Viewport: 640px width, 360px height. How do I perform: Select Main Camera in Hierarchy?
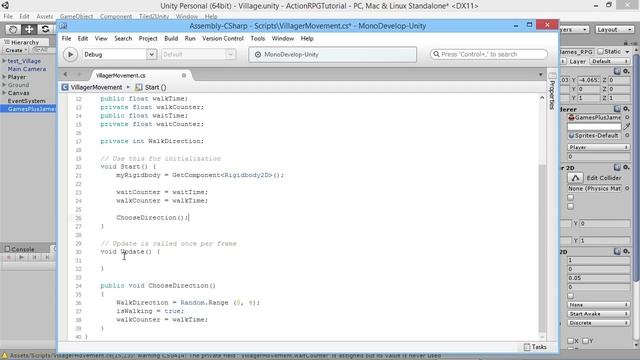coord(27,69)
